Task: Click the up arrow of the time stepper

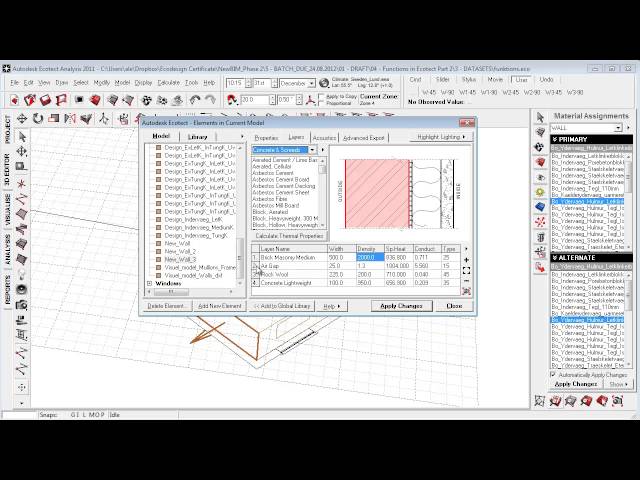Action: (x=249, y=81)
